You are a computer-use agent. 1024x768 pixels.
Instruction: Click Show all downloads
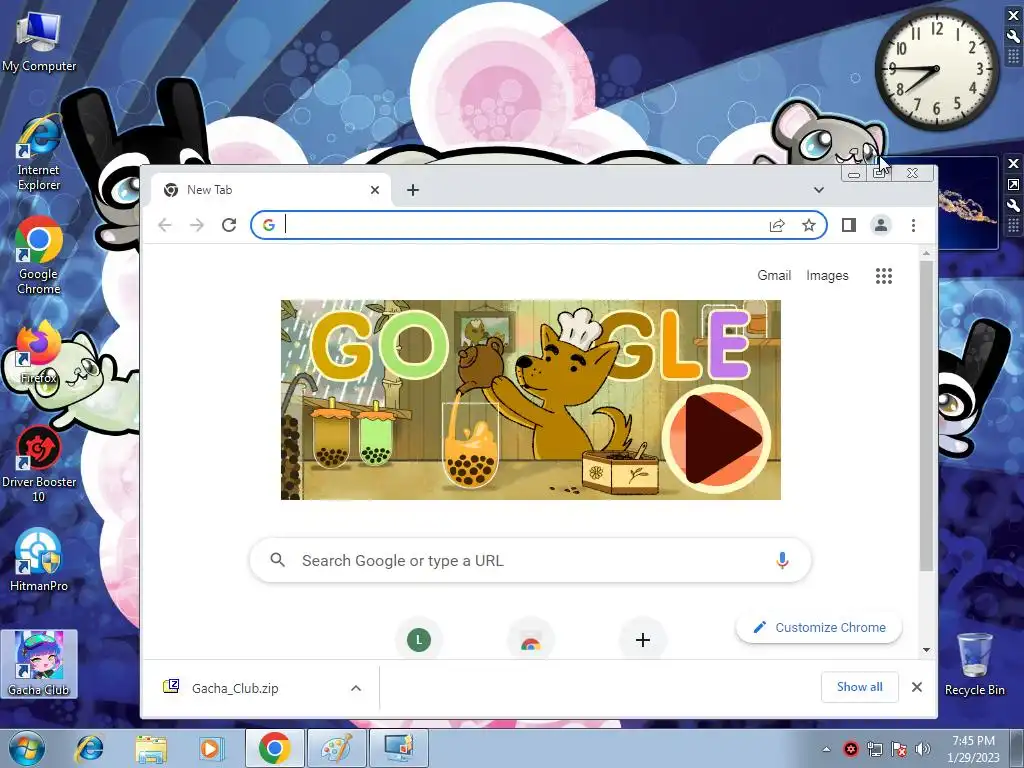[859, 687]
